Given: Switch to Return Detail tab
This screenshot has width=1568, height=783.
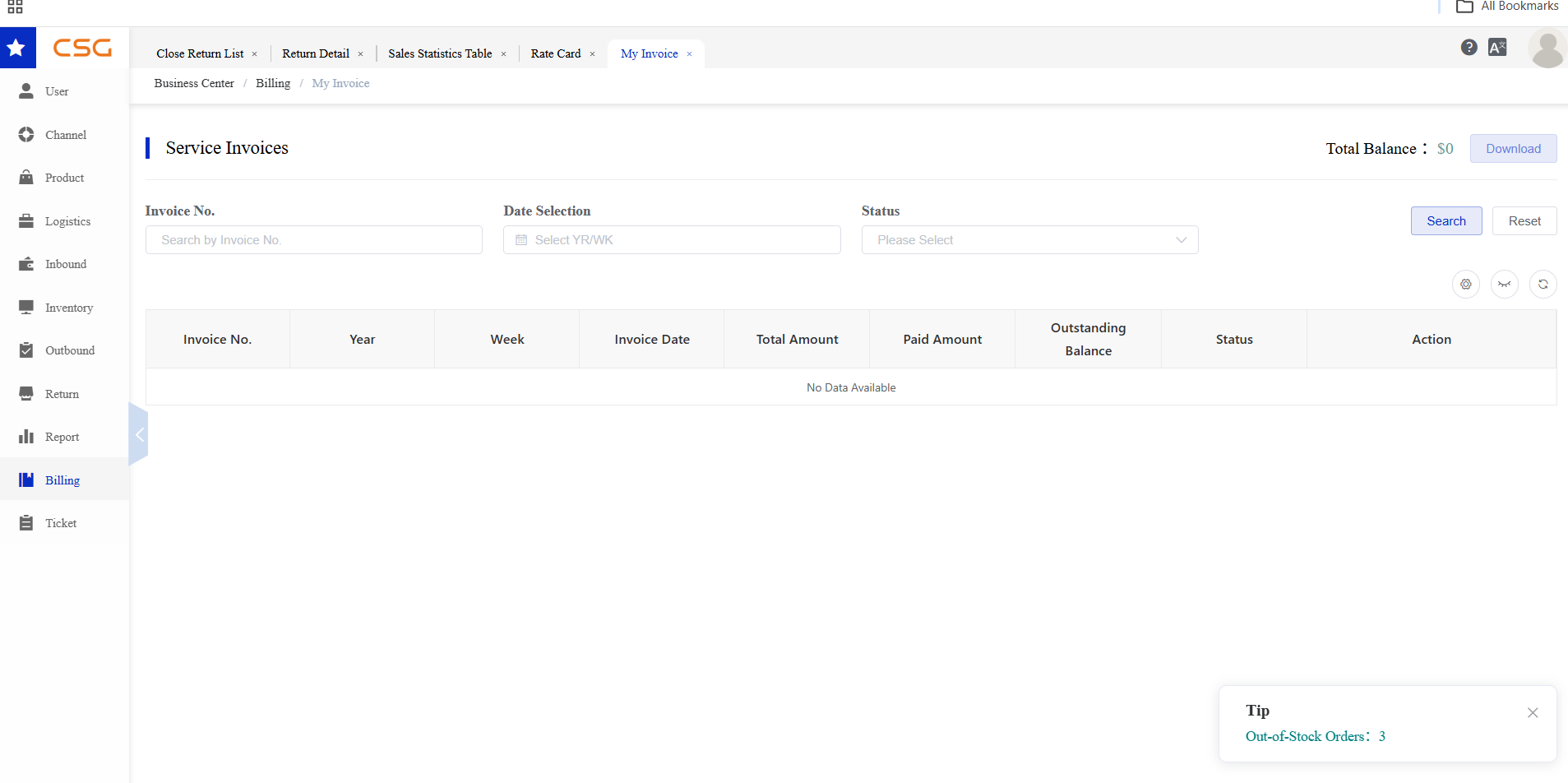Looking at the screenshot, I should click(x=316, y=53).
